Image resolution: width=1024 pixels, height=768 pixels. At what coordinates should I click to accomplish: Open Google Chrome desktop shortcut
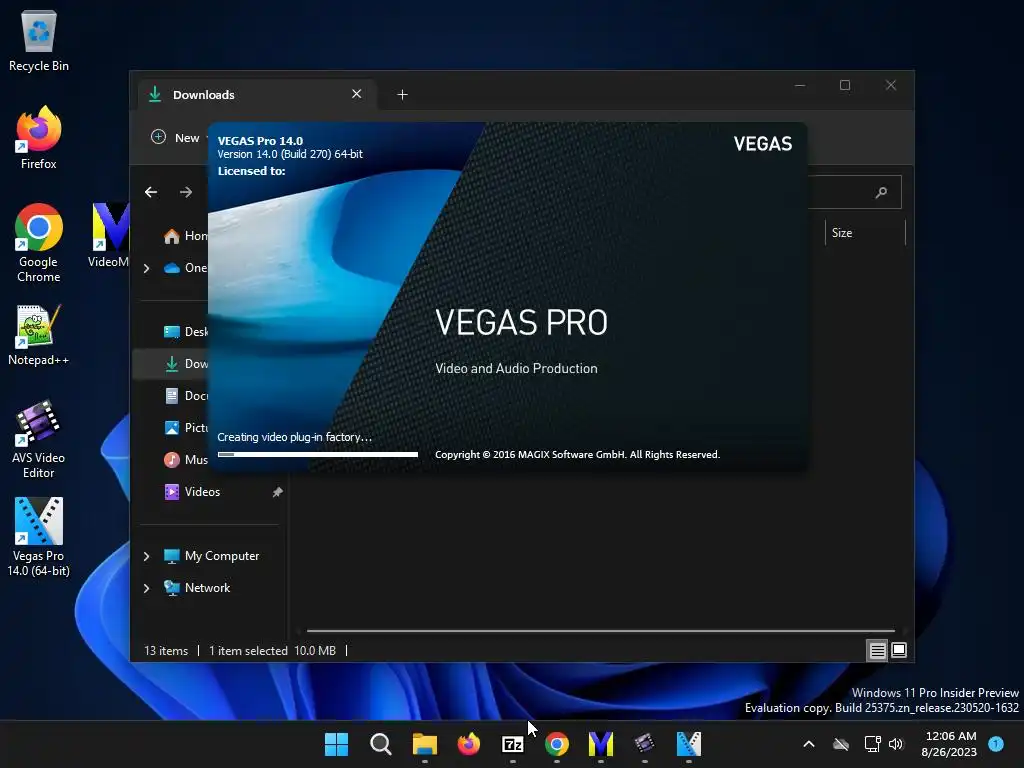(x=39, y=243)
